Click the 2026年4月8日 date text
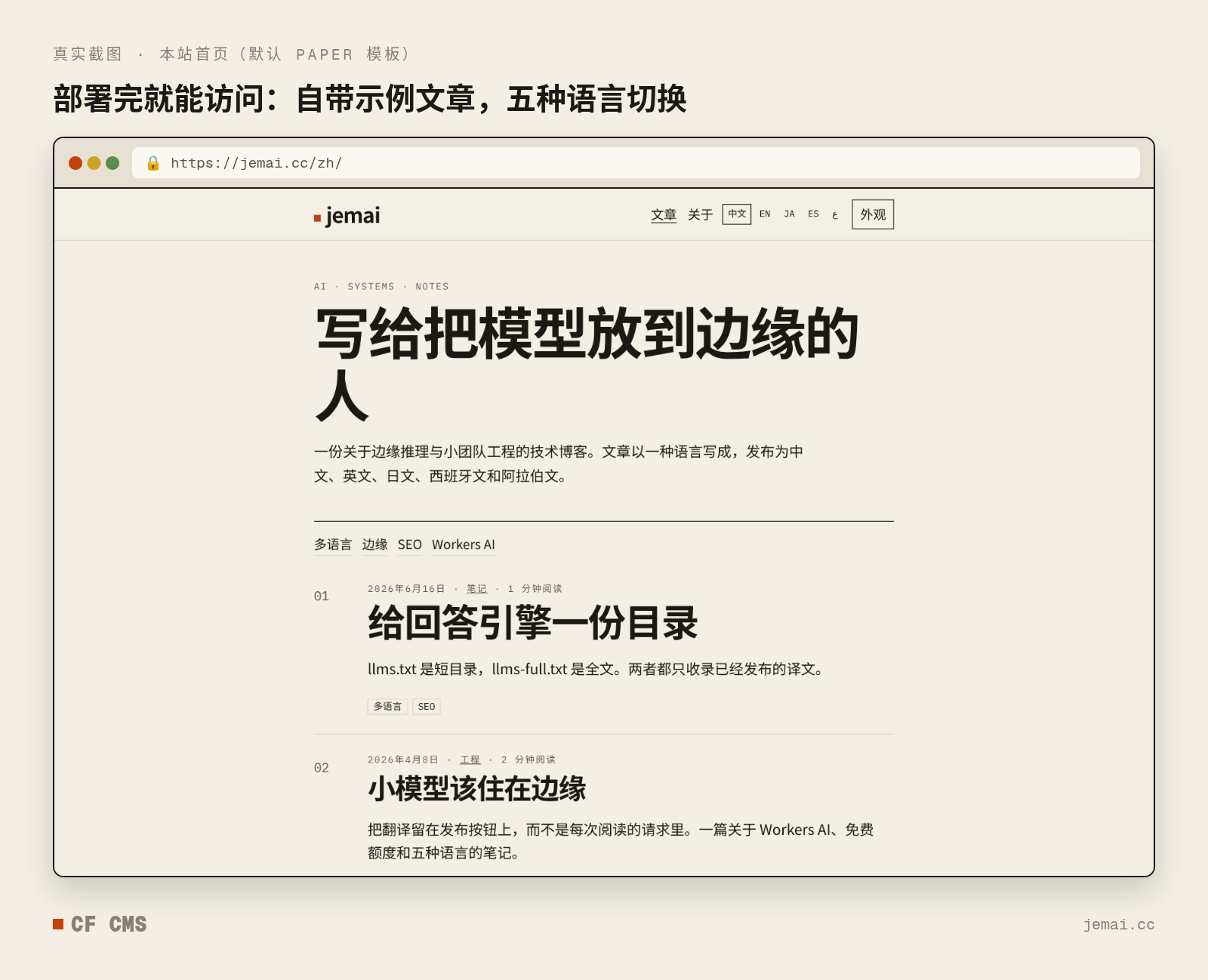 [x=403, y=760]
